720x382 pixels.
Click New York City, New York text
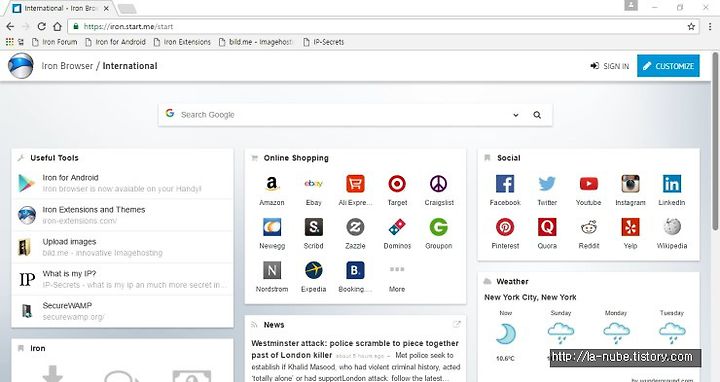pos(530,297)
